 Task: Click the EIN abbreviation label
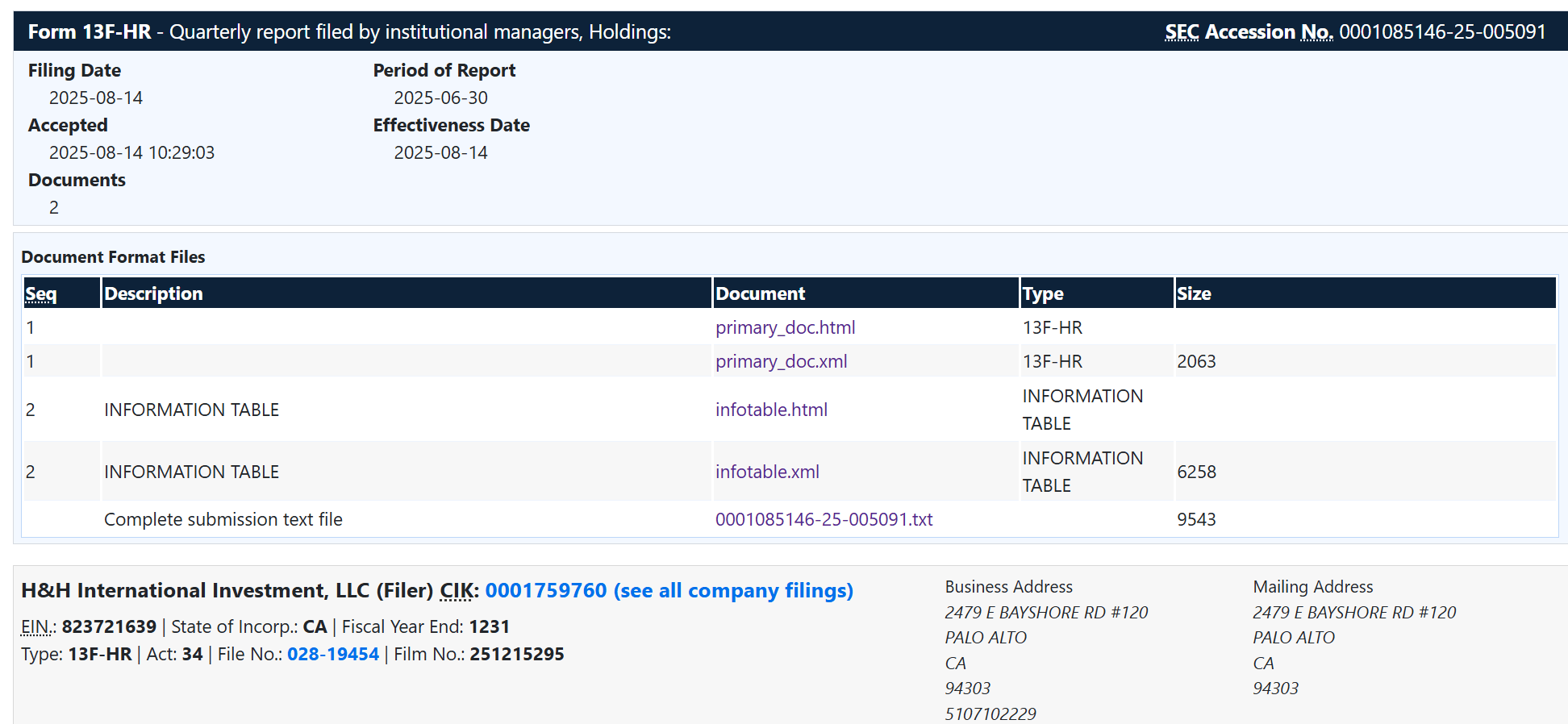point(37,626)
